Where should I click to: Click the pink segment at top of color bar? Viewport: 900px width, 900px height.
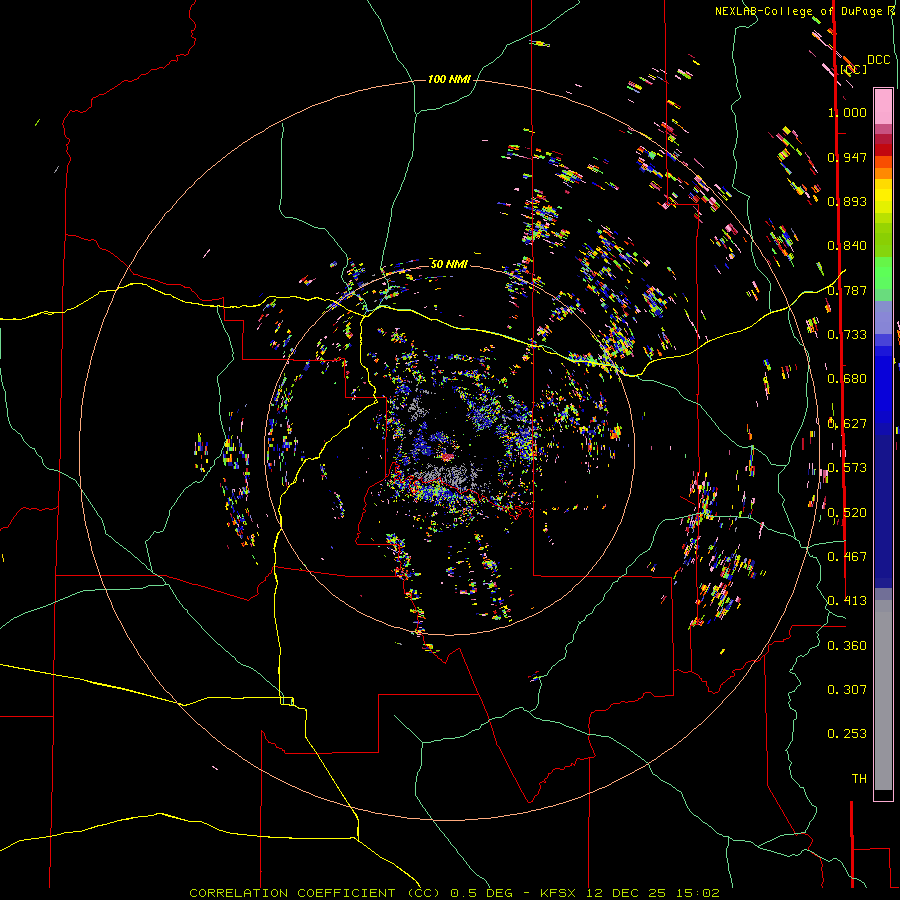[x=883, y=106]
